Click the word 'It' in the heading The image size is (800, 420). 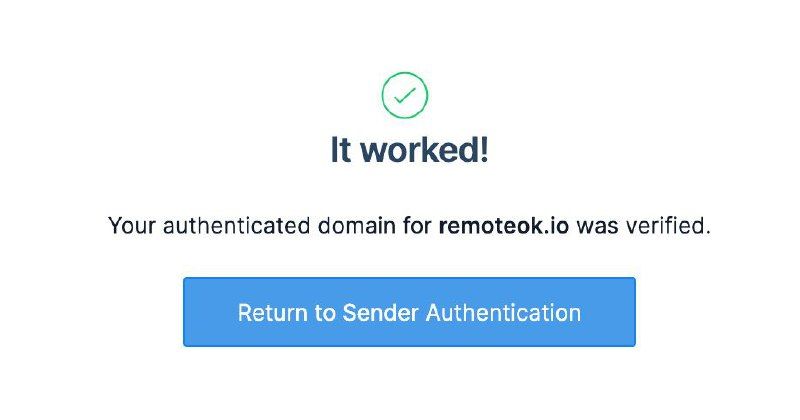(x=340, y=150)
